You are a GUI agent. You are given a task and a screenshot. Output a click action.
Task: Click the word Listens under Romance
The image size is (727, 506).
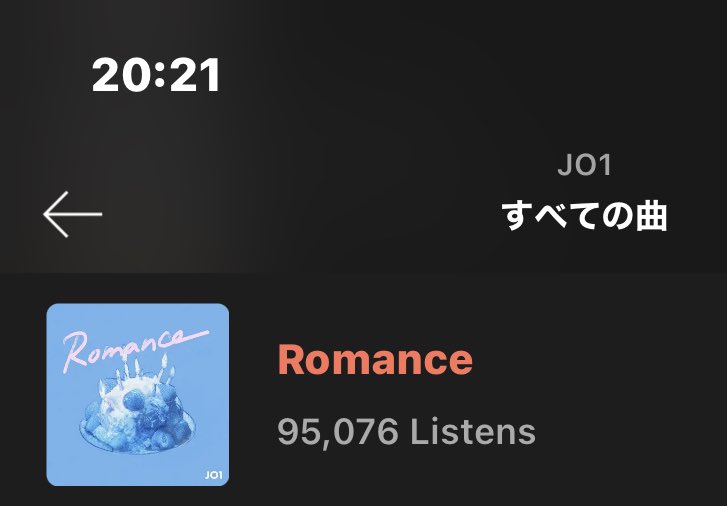click(473, 432)
